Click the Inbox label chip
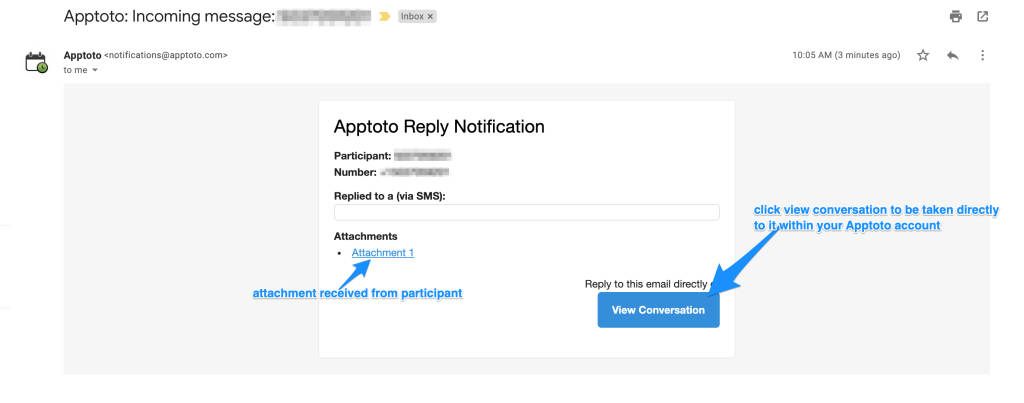The height and width of the screenshot is (403, 1024). click(x=417, y=17)
